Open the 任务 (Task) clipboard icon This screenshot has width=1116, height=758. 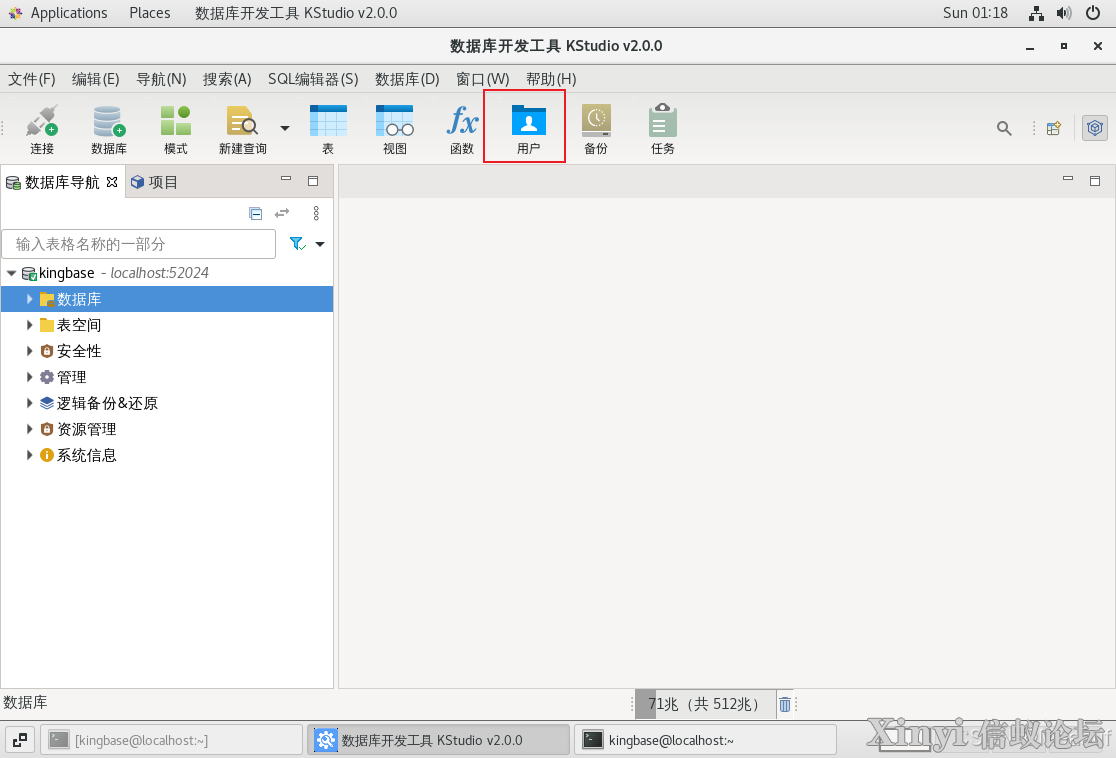click(663, 128)
